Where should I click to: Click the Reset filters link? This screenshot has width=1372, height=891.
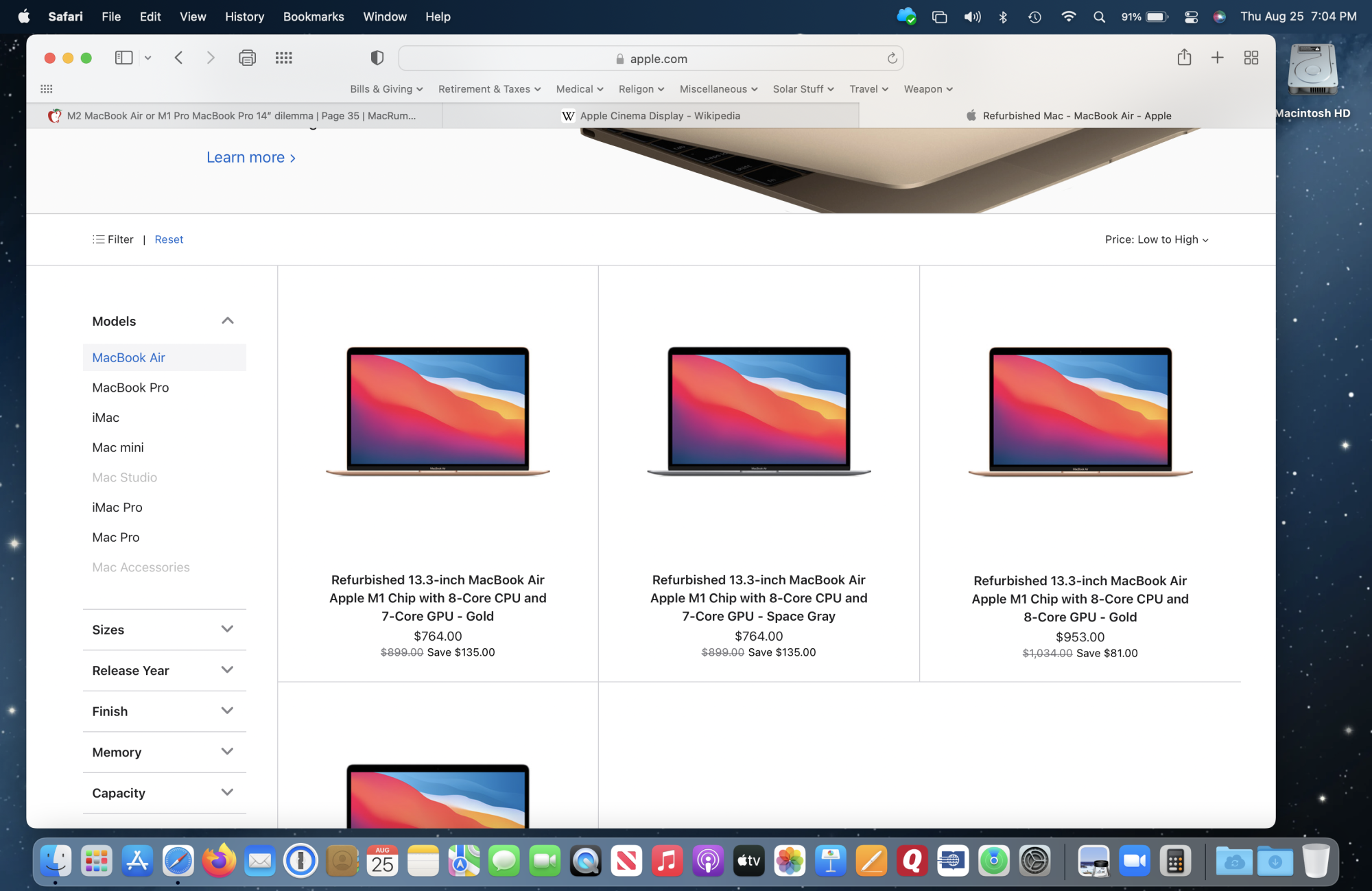tap(169, 239)
